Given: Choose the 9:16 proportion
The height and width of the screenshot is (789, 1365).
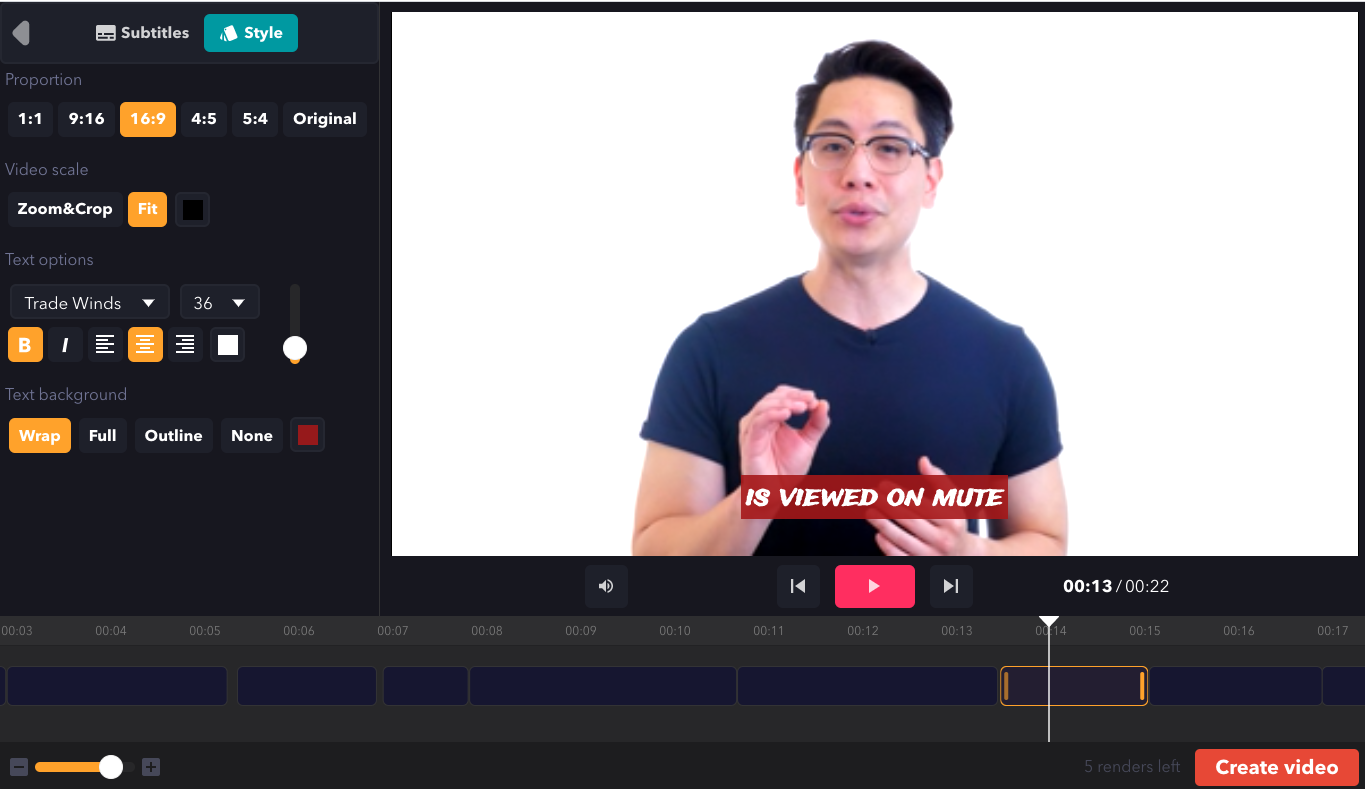Looking at the screenshot, I should tap(86, 119).
